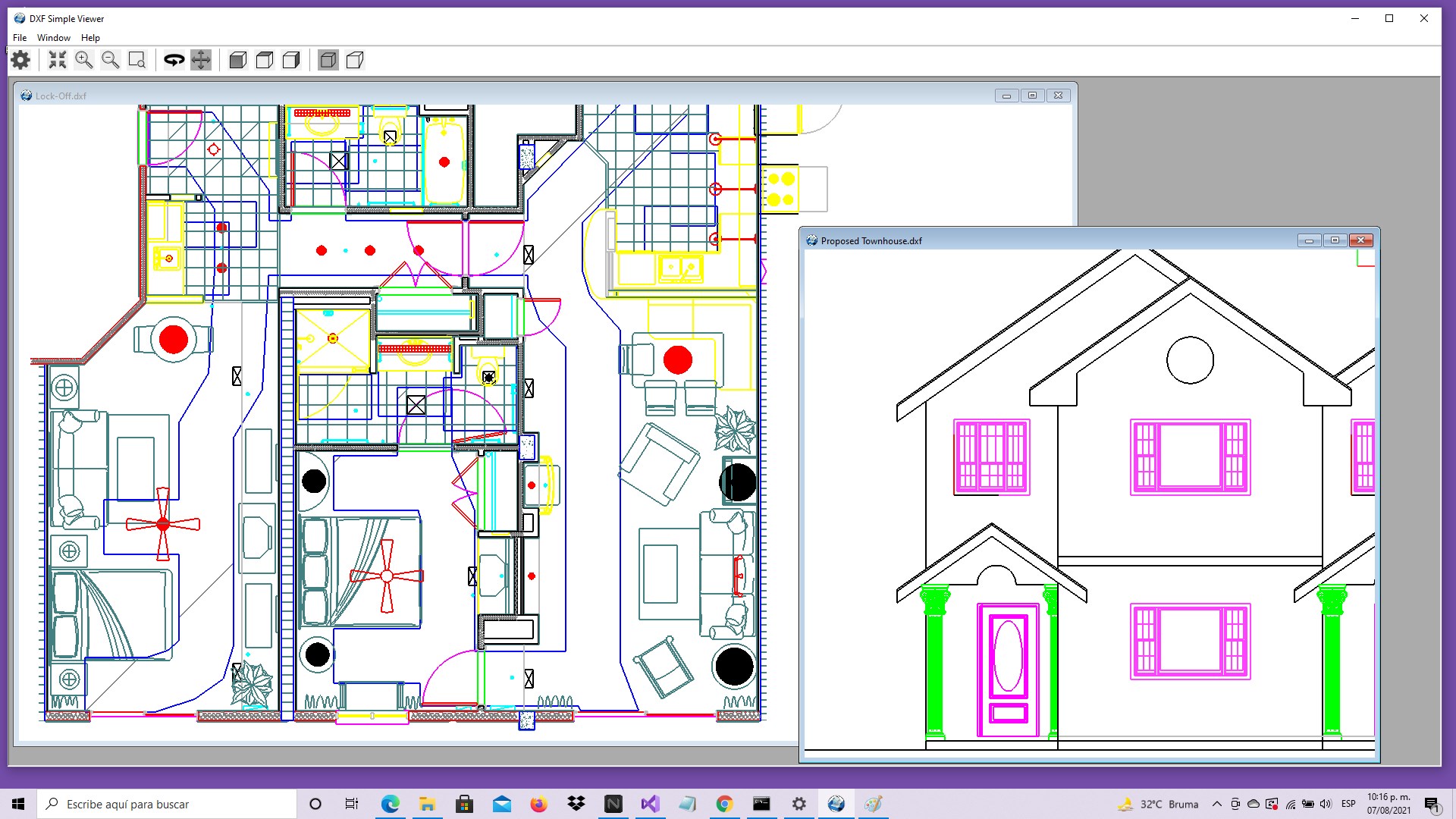
Task: Click the Fit-to-view extents icon
Action: point(57,60)
